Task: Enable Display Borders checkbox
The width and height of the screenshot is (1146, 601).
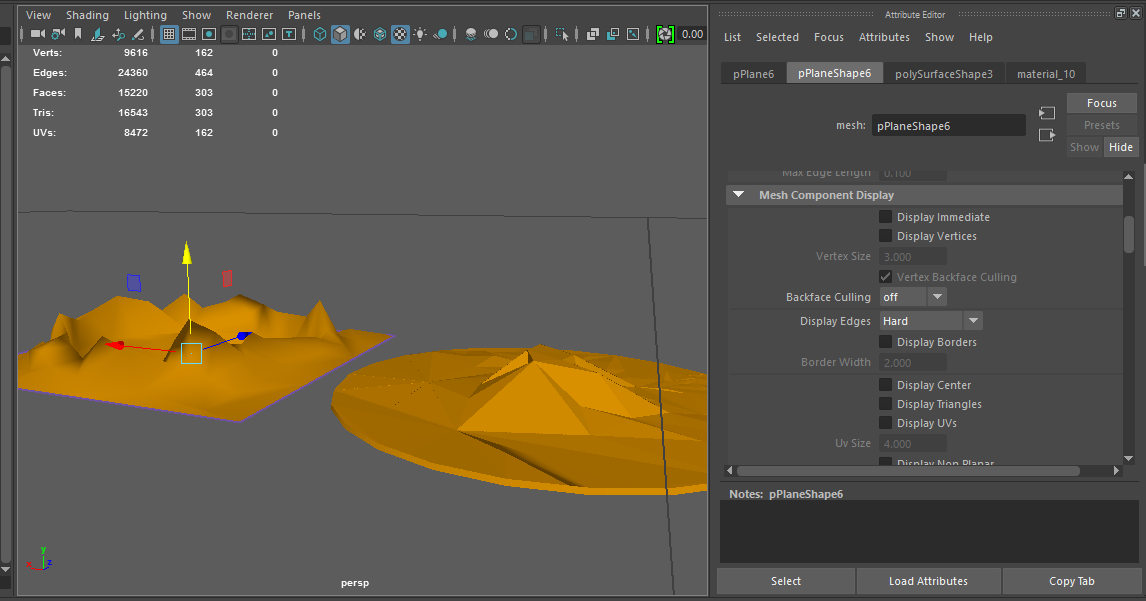Action: (885, 341)
